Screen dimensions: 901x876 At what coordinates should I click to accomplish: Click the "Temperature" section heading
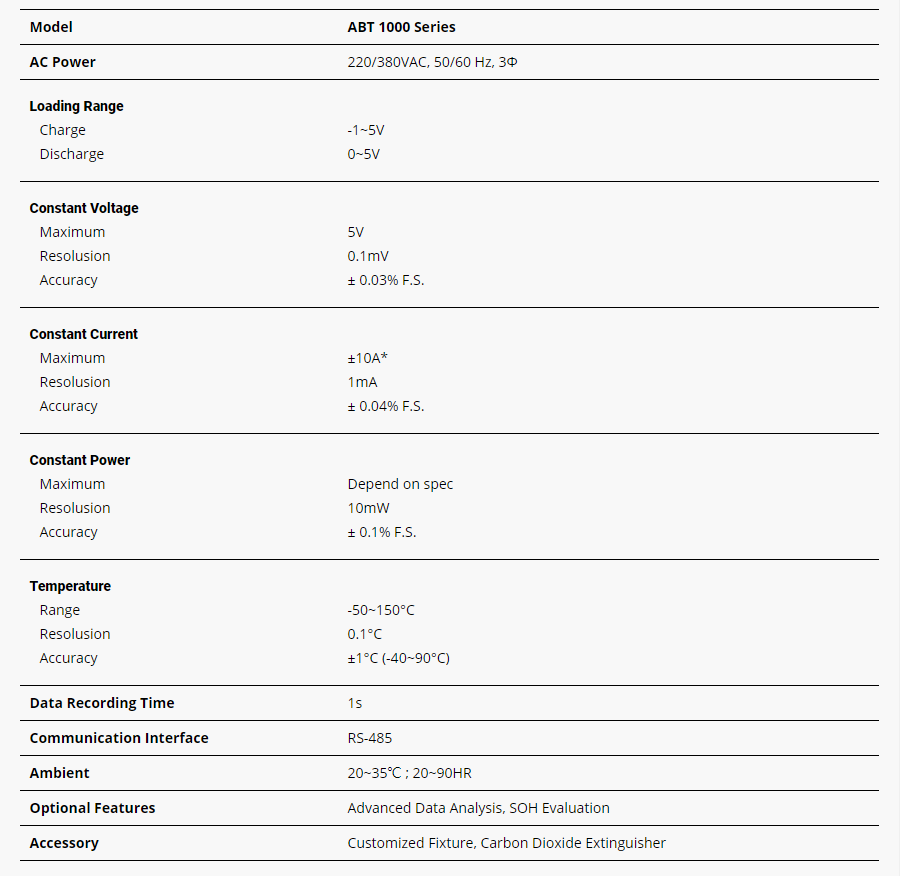point(70,586)
